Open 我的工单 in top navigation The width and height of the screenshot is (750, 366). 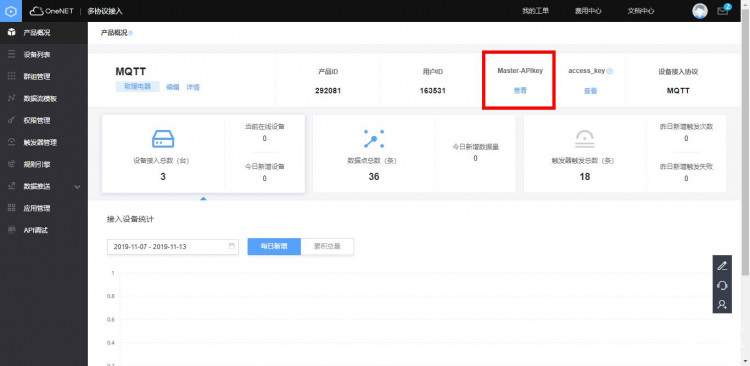tap(535, 11)
